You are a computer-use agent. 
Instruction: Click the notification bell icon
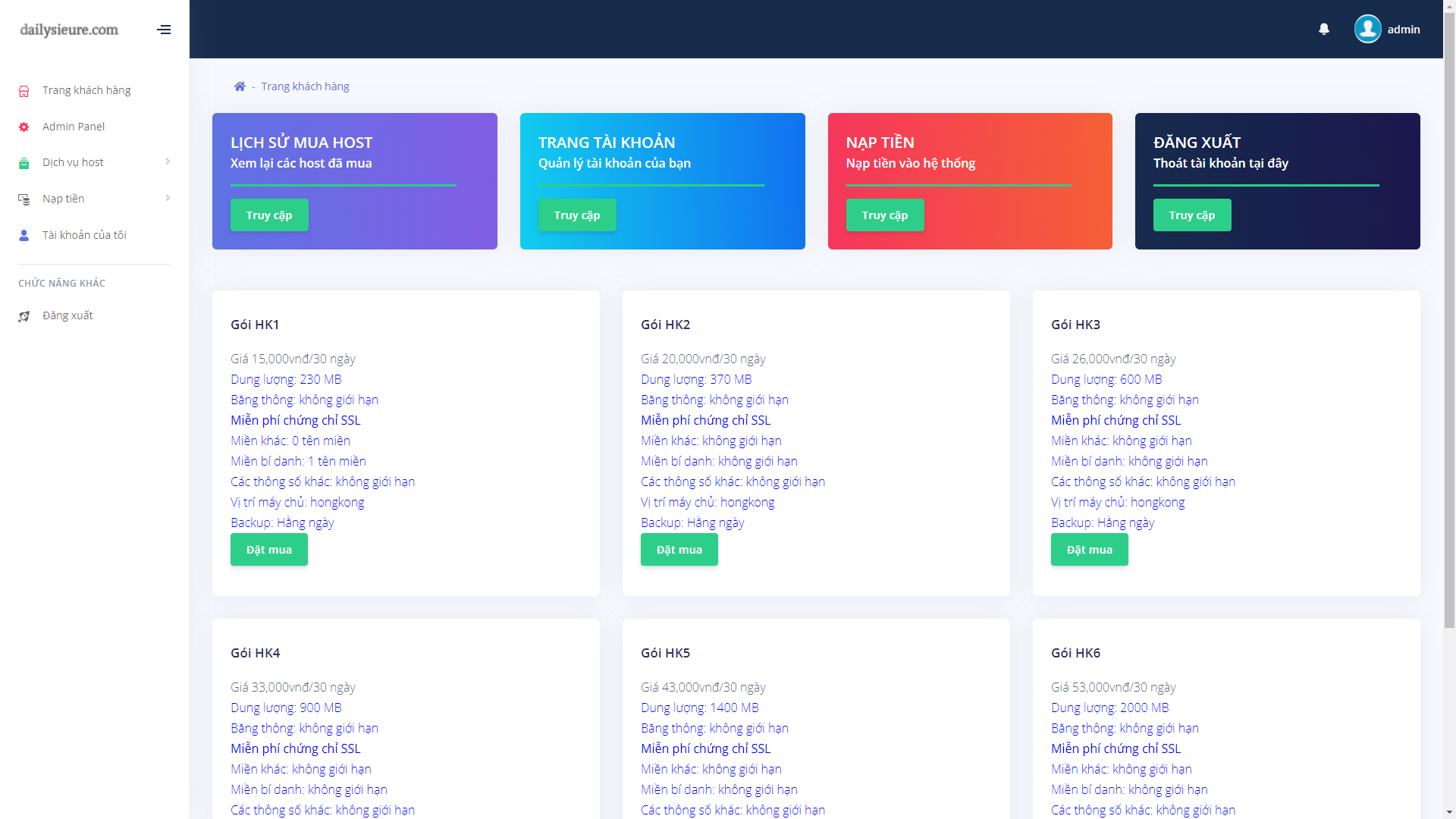pyautogui.click(x=1323, y=29)
